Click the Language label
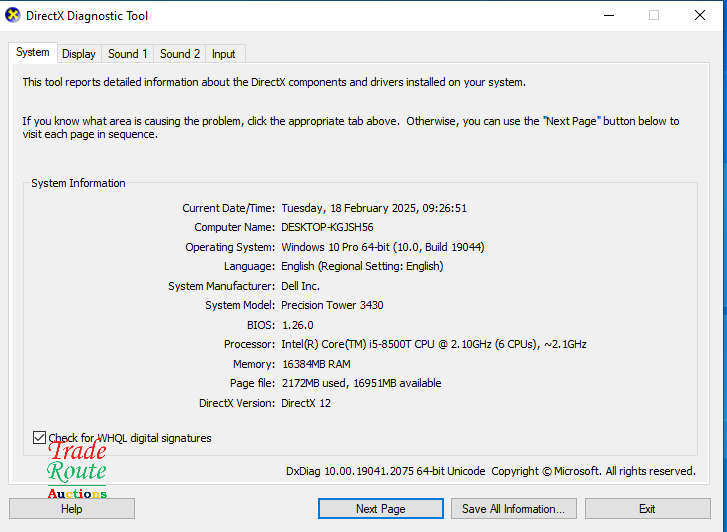The width and height of the screenshot is (727, 532). click(x=249, y=266)
